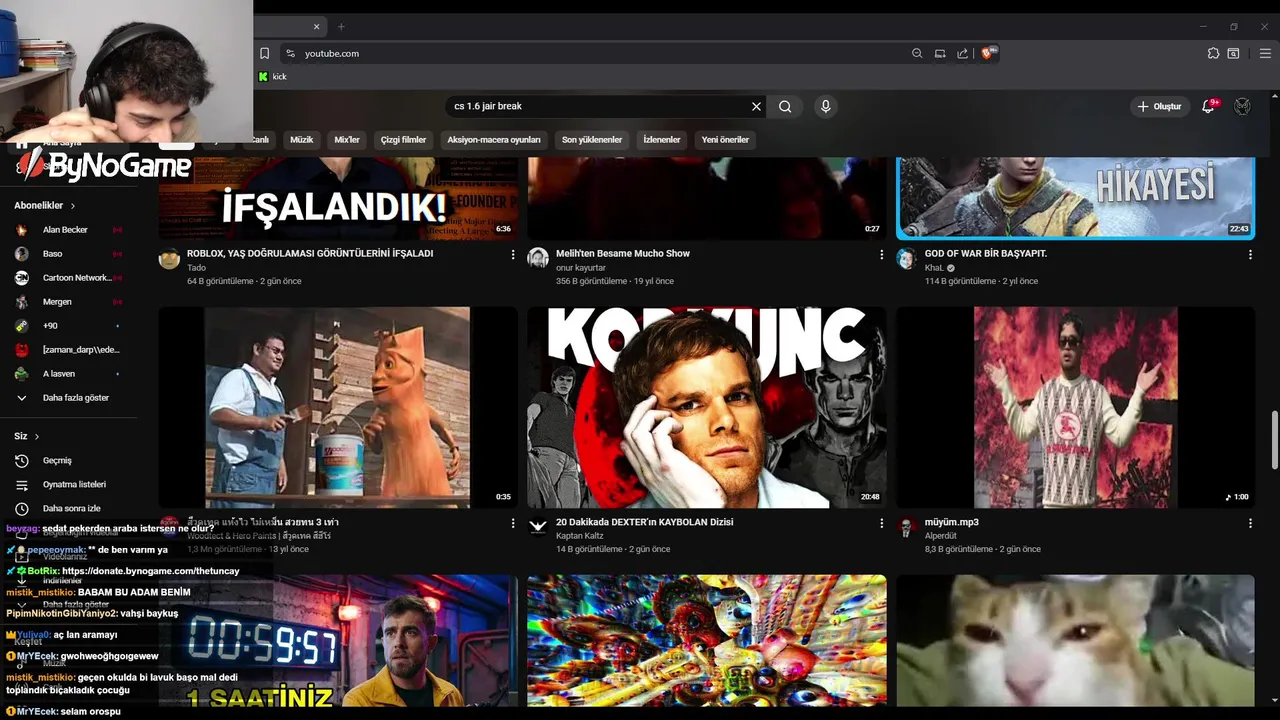
Task: Play the crying cat thumbnail
Action: pos(1076,641)
